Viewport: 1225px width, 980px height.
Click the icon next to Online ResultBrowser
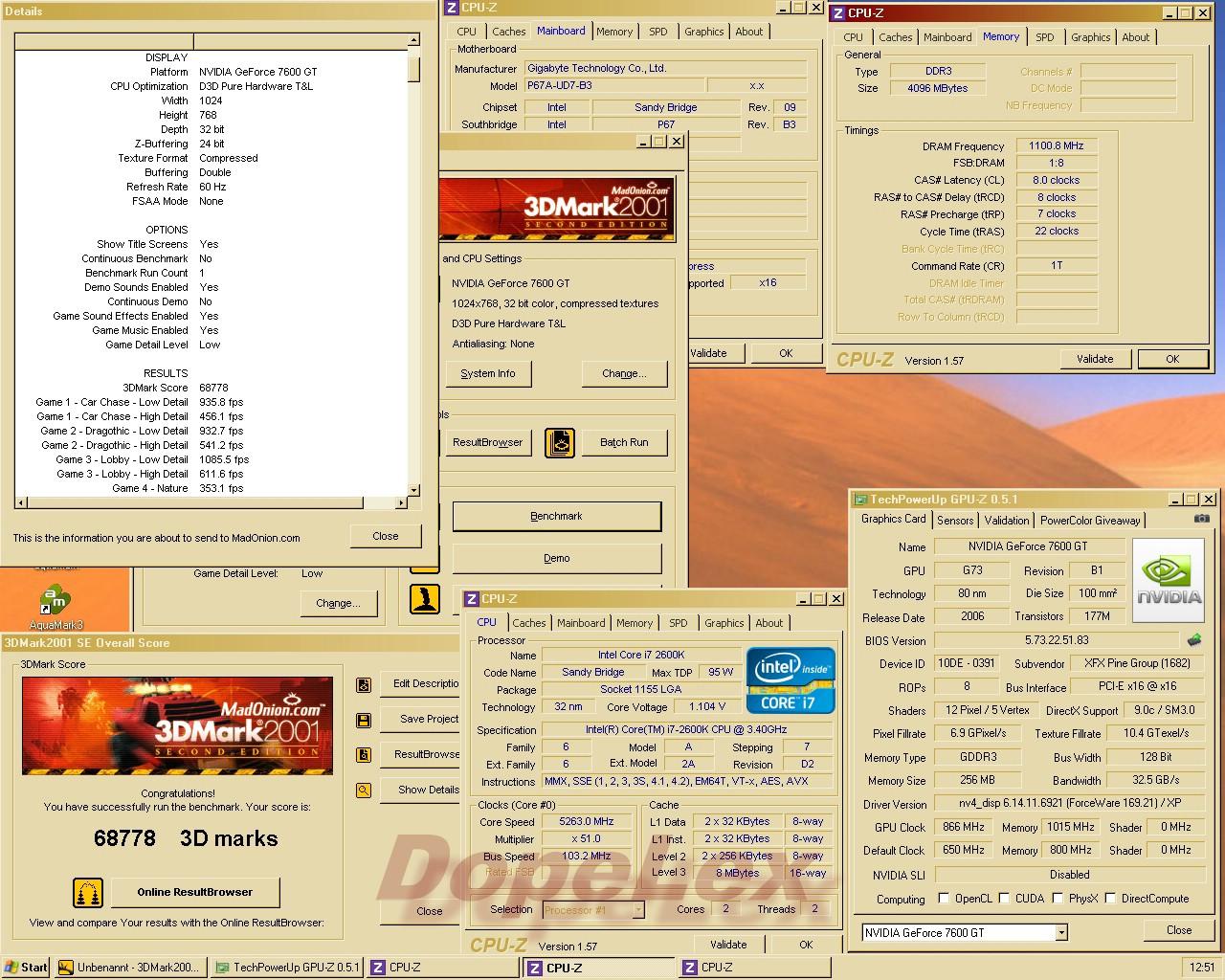tap(88, 893)
